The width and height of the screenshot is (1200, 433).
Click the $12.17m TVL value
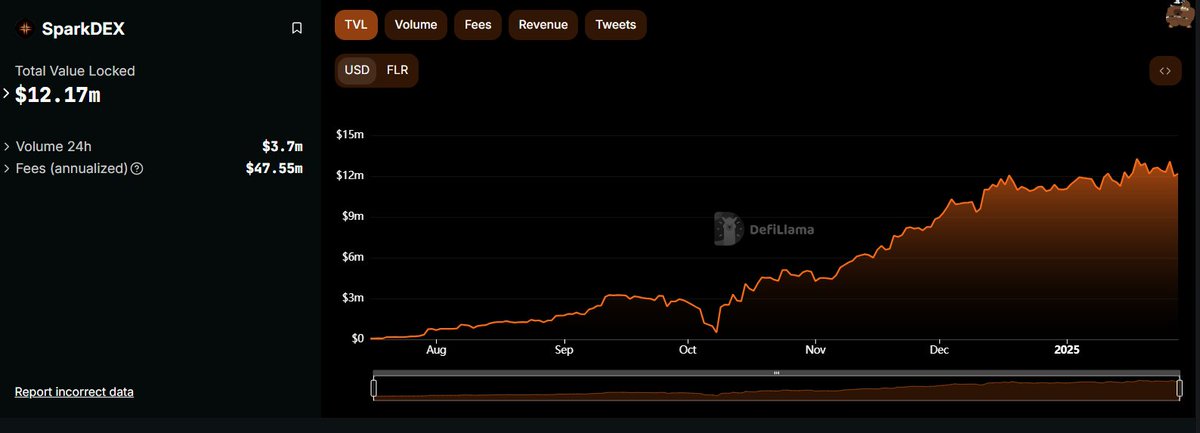[58, 96]
